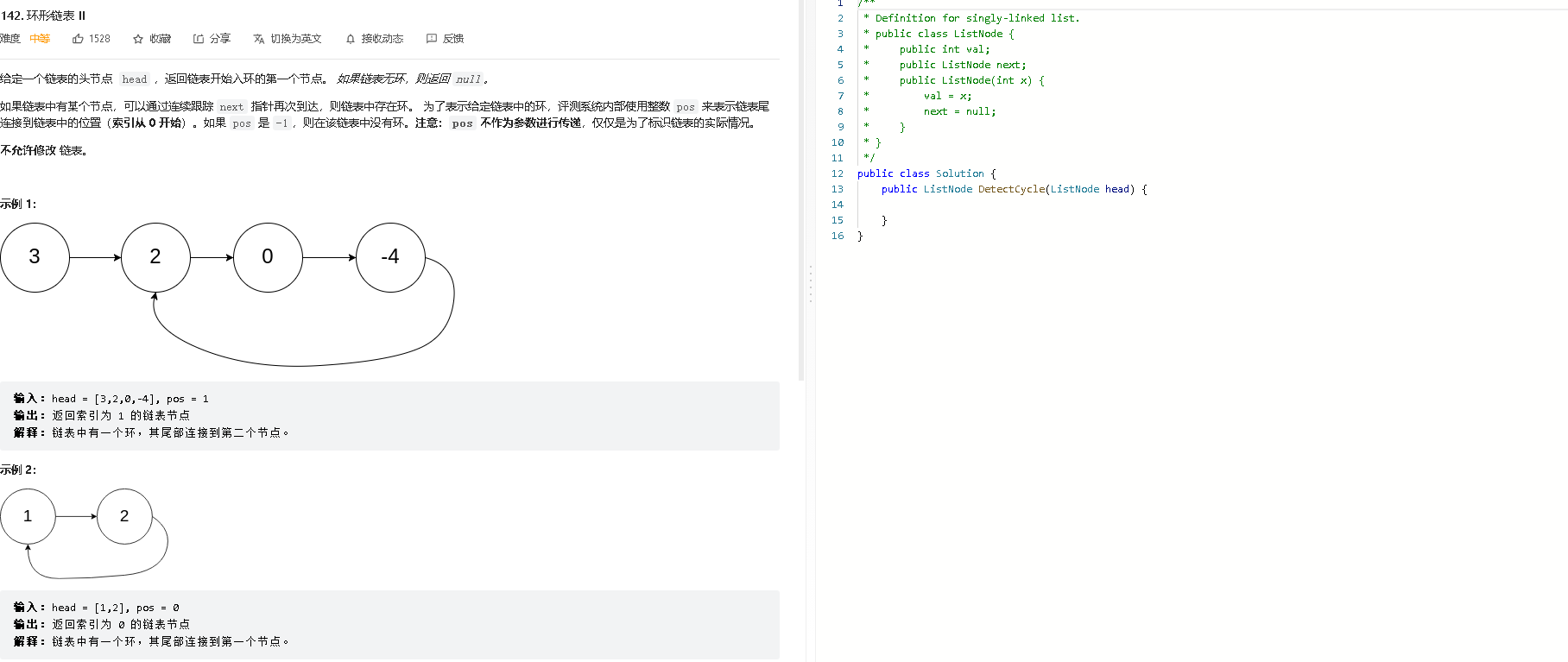Click the 分享 share label
Screen dimensions: 1568x662
pyautogui.click(x=220, y=39)
